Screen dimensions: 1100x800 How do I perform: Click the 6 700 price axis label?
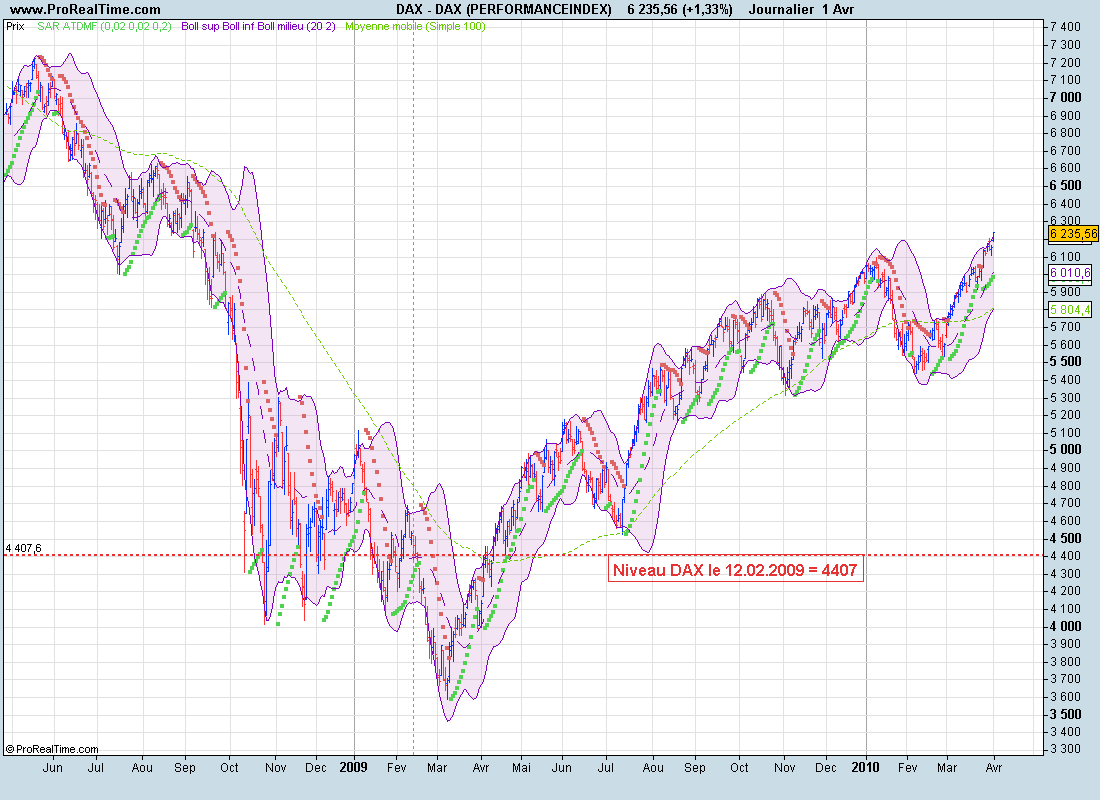pos(1066,150)
